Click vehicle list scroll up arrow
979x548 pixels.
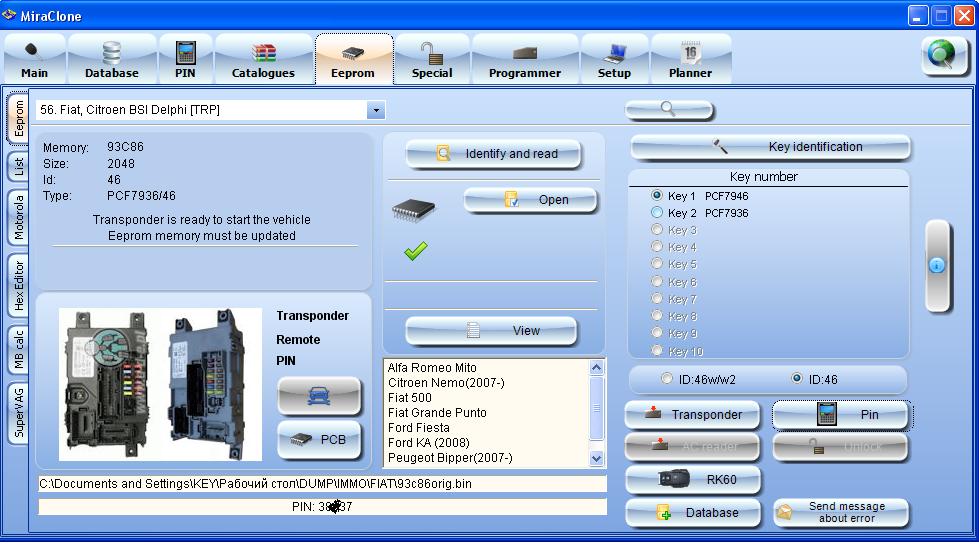[596, 367]
